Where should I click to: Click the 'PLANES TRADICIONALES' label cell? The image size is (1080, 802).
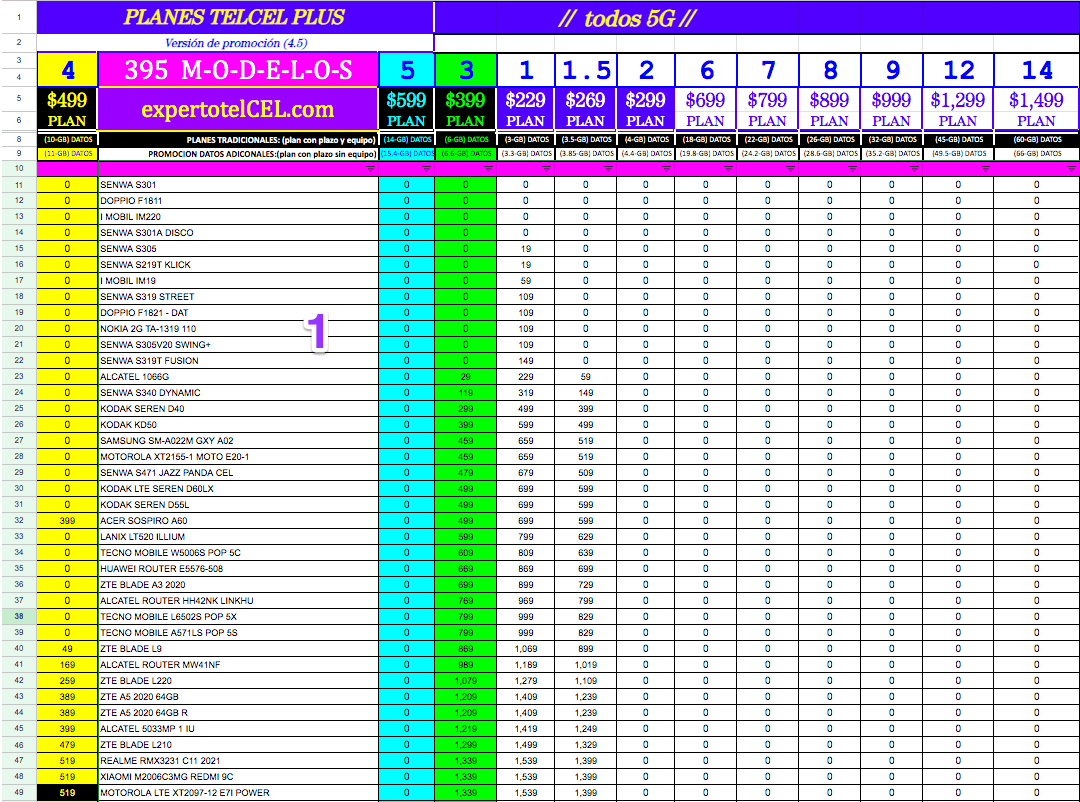(x=238, y=140)
